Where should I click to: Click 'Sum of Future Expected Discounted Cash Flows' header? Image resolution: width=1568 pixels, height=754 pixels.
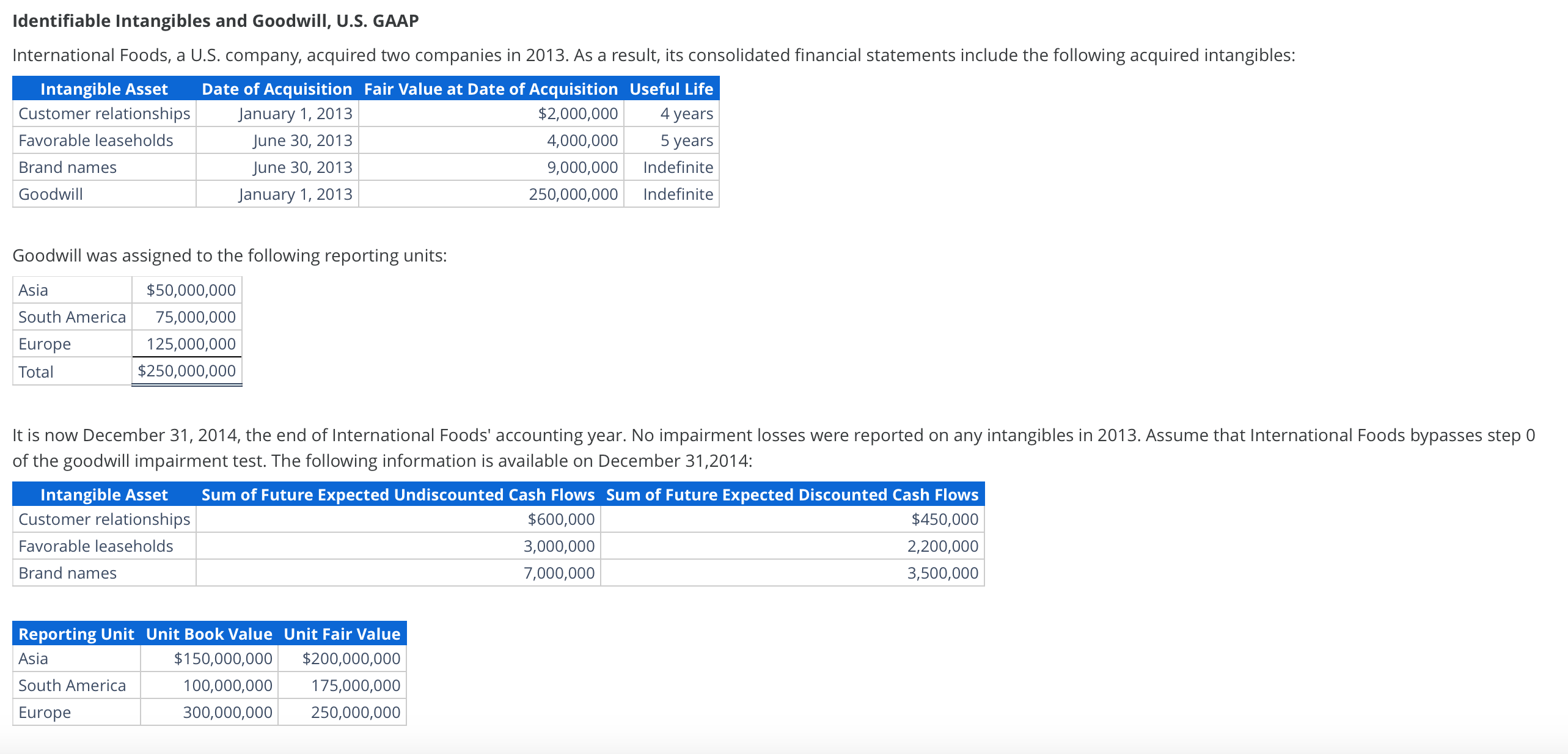click(x=792, y=495)
